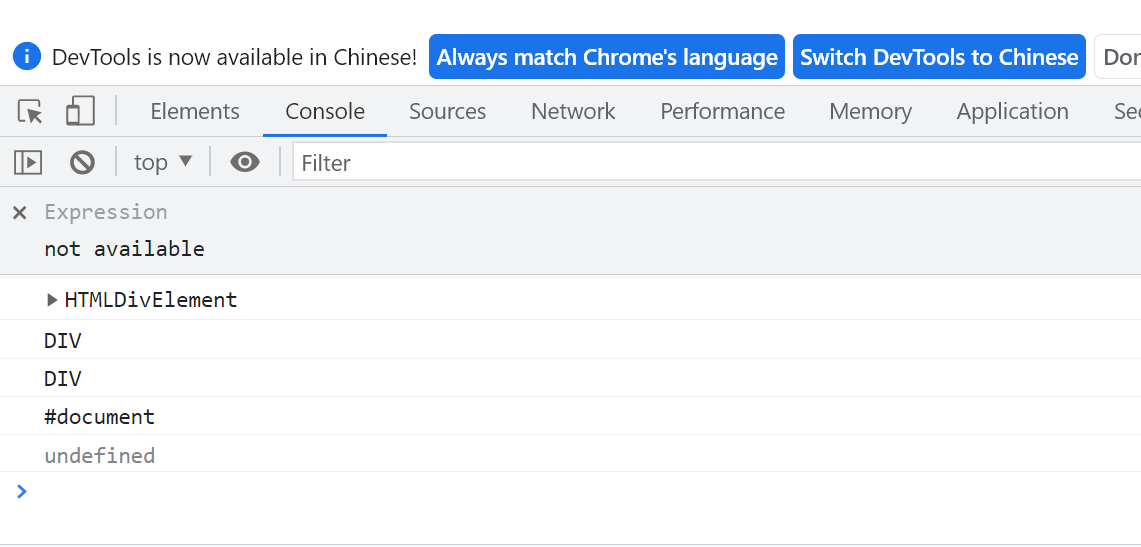
Task: Open the Application tab
Action: (1012, 111)
